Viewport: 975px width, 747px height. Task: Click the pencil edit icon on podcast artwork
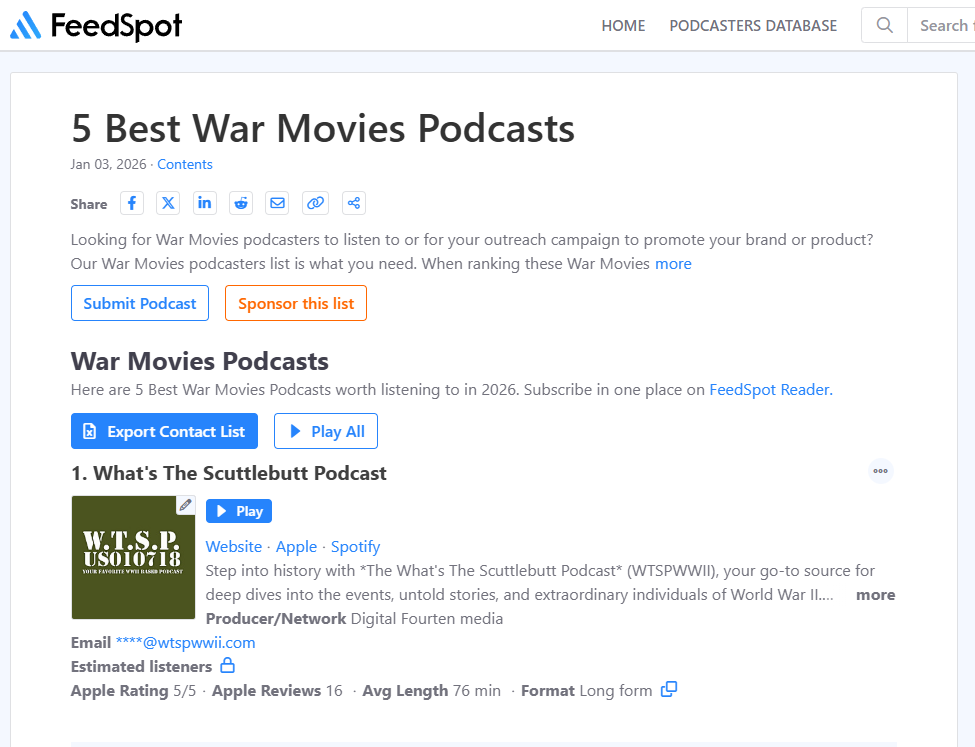tap(185, 505)
